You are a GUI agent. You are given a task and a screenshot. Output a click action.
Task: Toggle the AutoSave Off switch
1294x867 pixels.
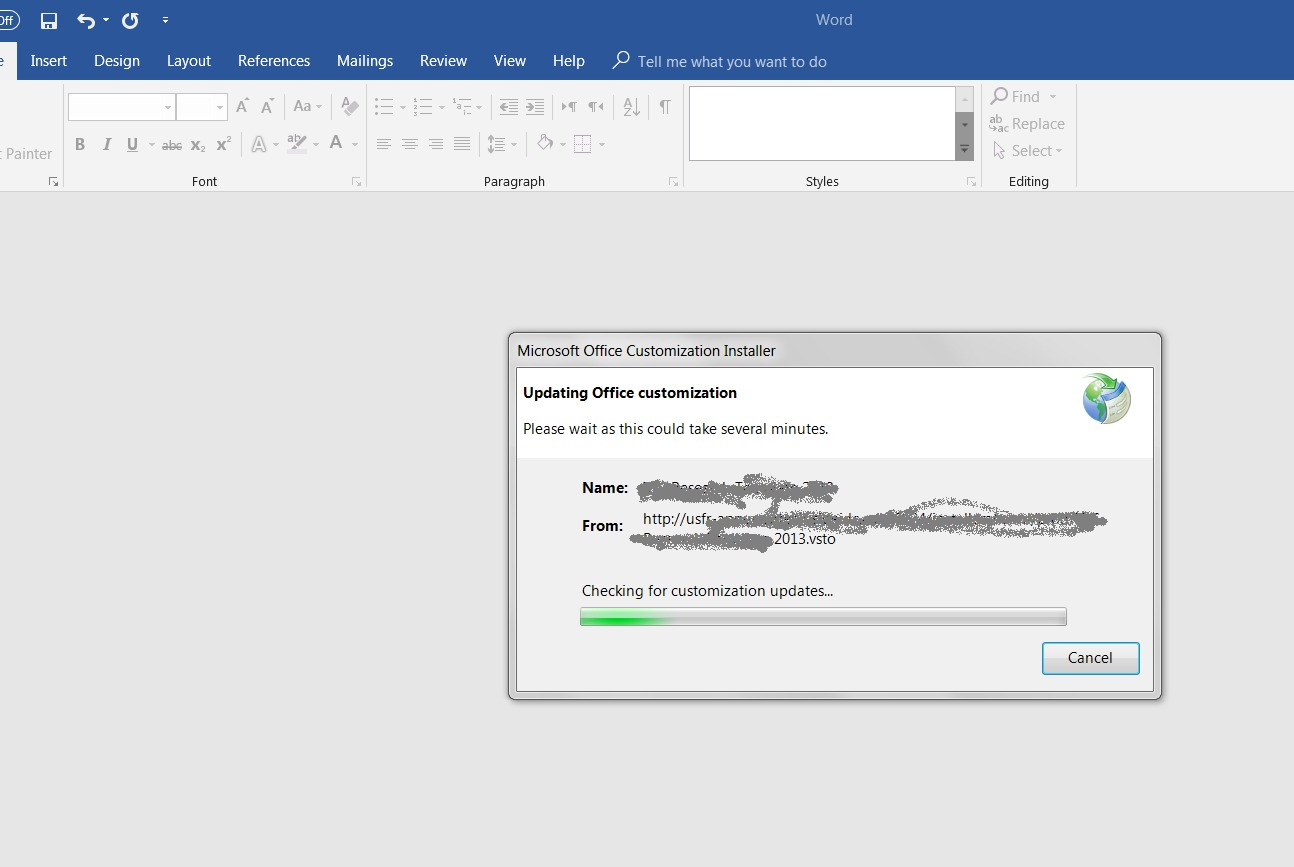point(8,20)
